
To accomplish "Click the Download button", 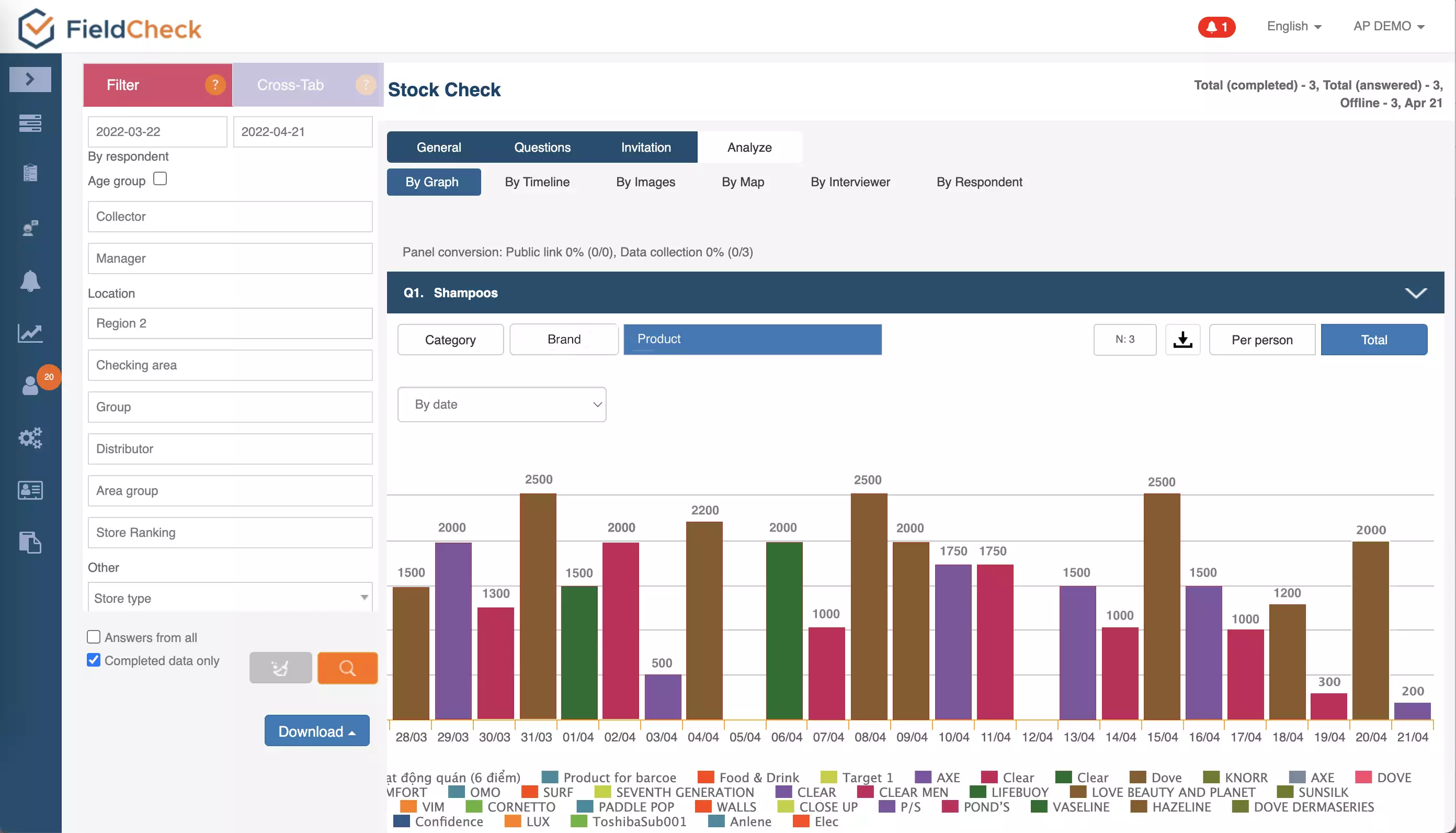I will click(x=317, y=731).
